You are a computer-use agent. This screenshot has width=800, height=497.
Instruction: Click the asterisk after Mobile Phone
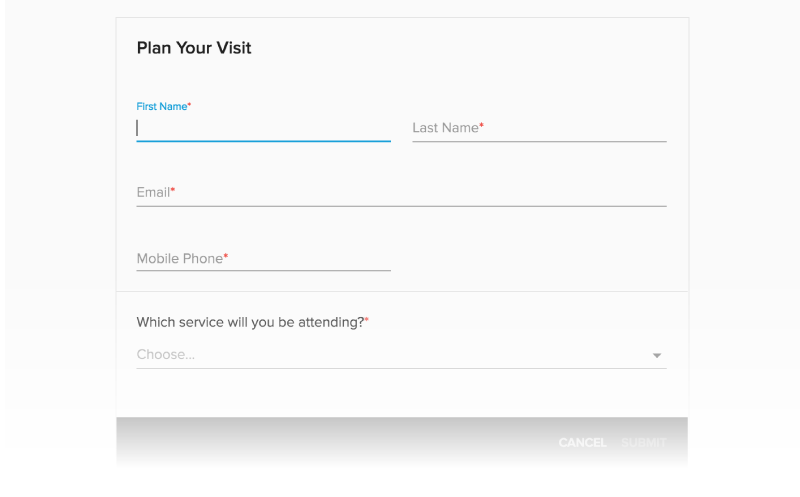226,256
